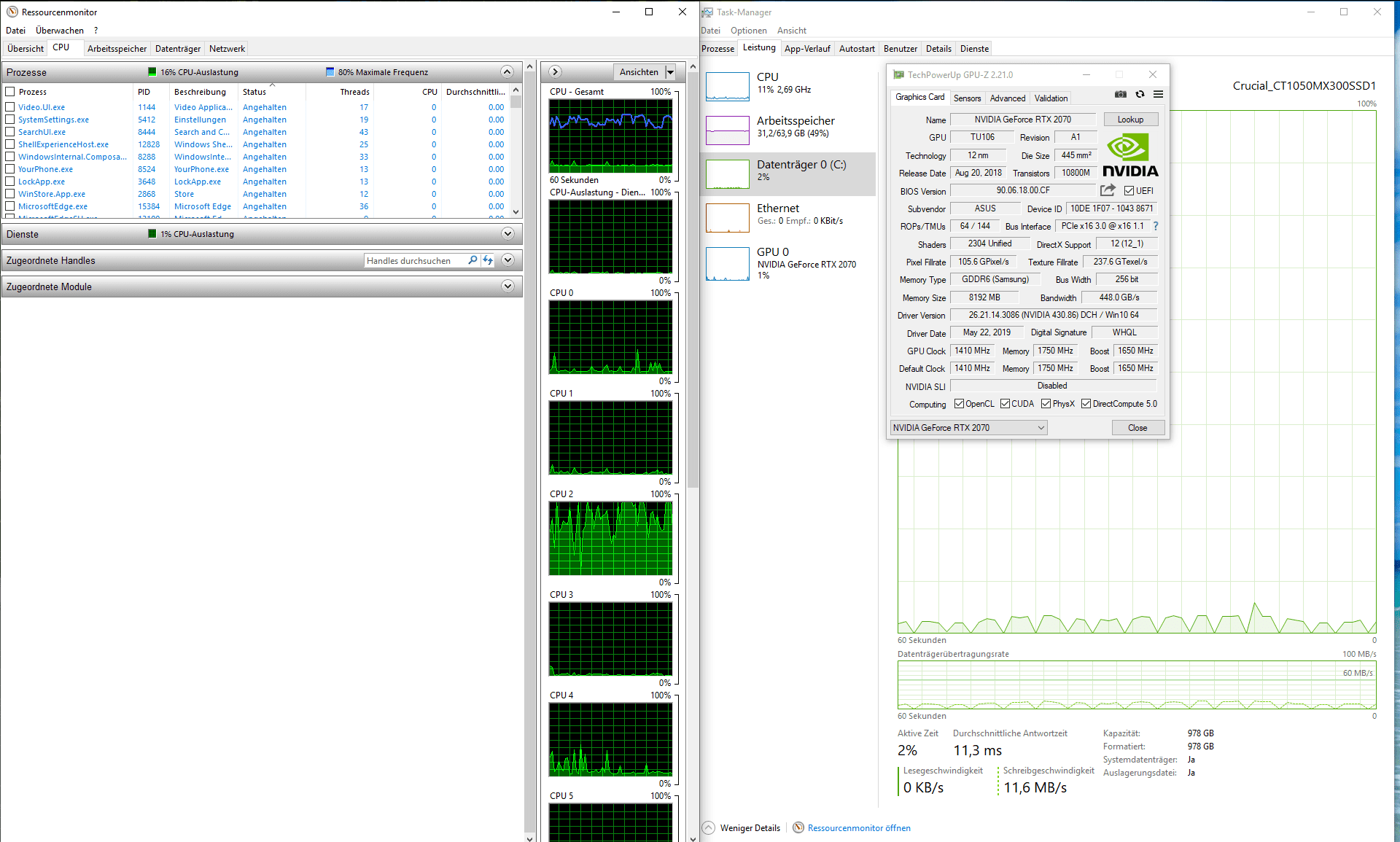Tick the select-all checkbox beside Prozess header

[x=10, y=92]
